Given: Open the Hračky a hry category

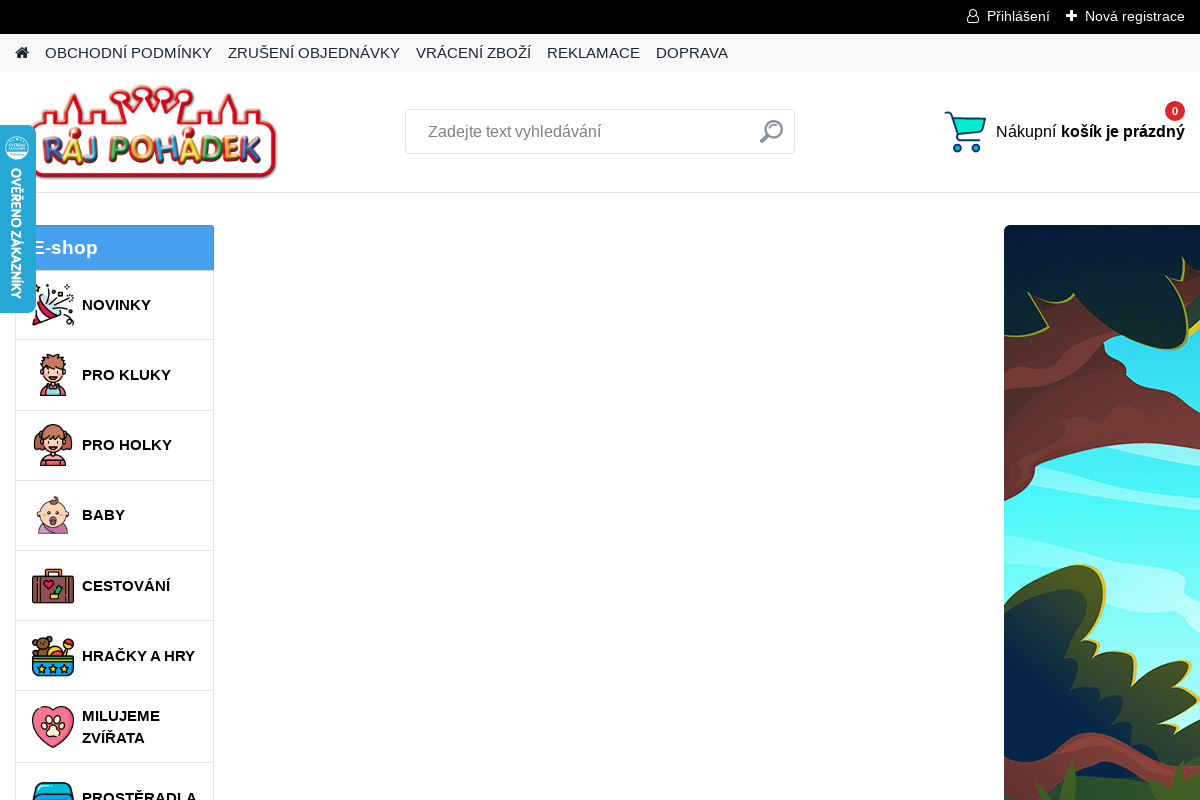Looking at the screenshot, I should 138,656.
